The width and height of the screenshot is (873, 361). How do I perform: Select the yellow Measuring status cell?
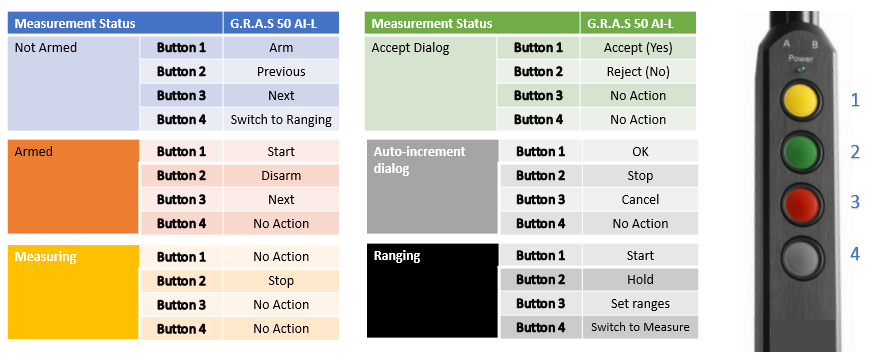[73, 292]
